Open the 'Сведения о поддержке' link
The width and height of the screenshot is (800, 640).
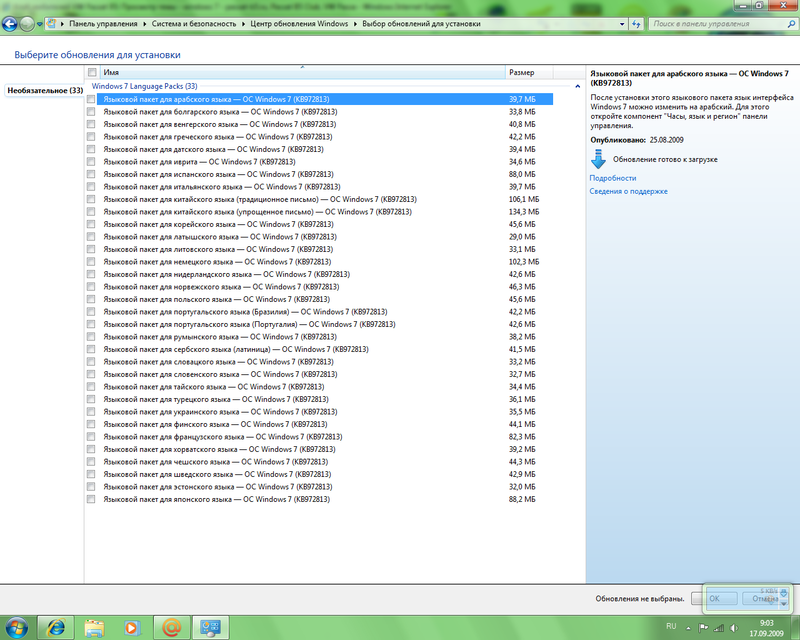(x=629, y=191)
